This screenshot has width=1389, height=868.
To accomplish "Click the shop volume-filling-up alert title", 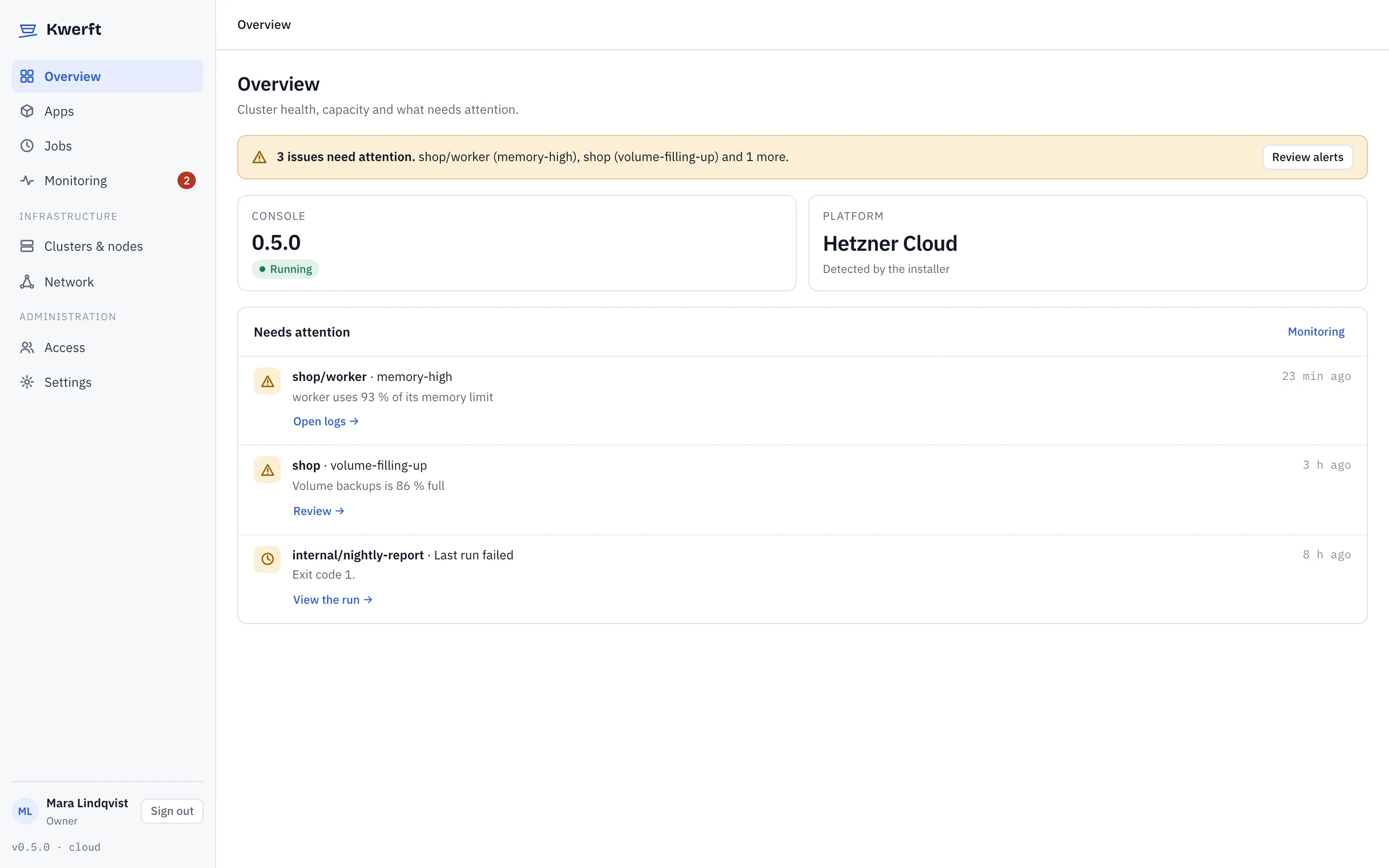I will click(x=360, y=465).
